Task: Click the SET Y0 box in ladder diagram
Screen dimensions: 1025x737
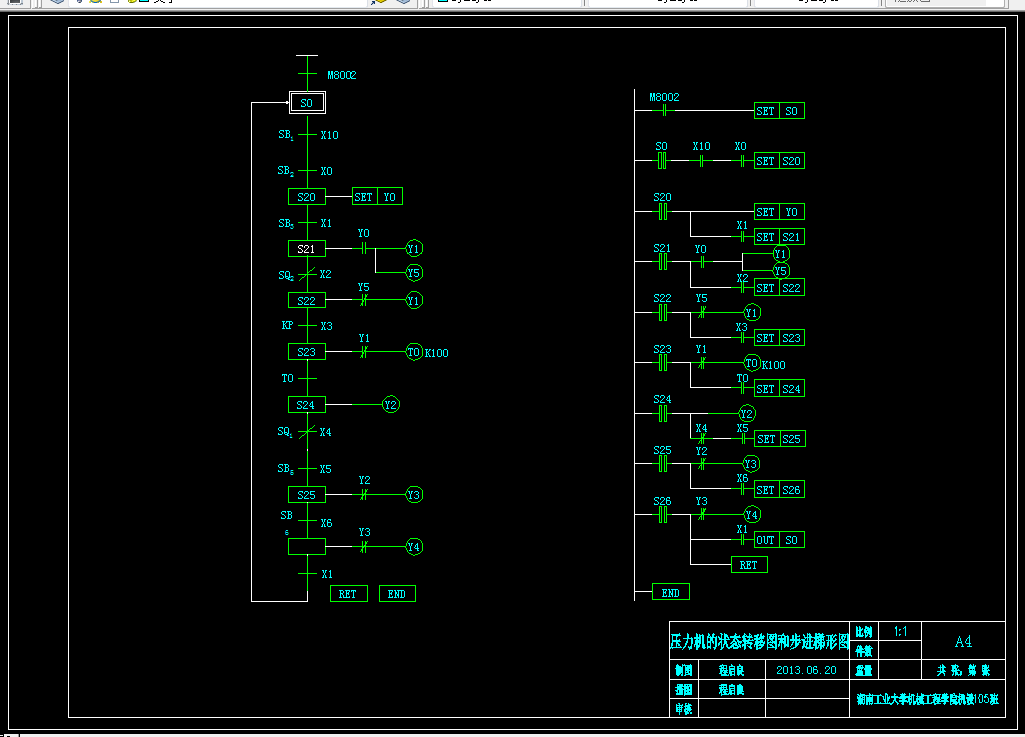Action: point(779,212)
